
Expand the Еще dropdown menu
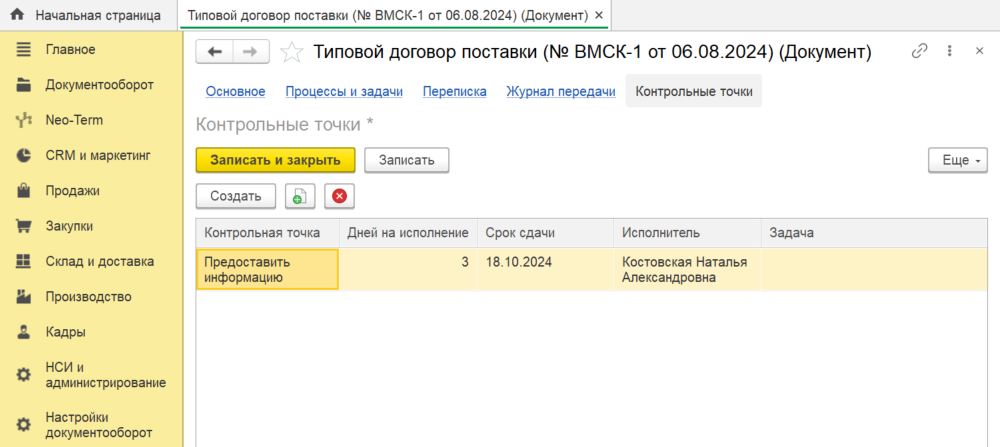coord(958,160)
